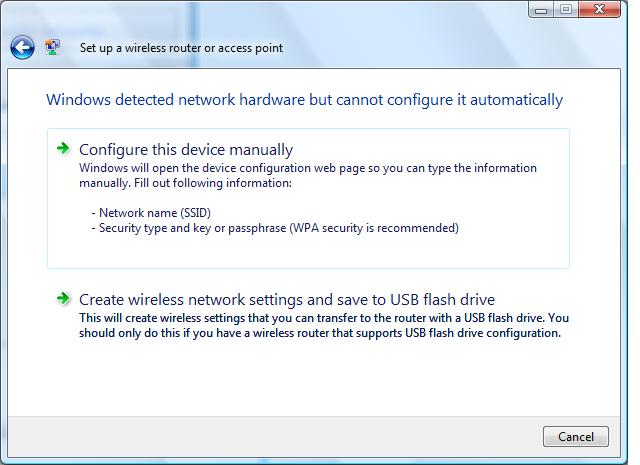The image size is (640, 465).
Task: Cancel the wireless router setup wizard
Action: coord(576,436)
